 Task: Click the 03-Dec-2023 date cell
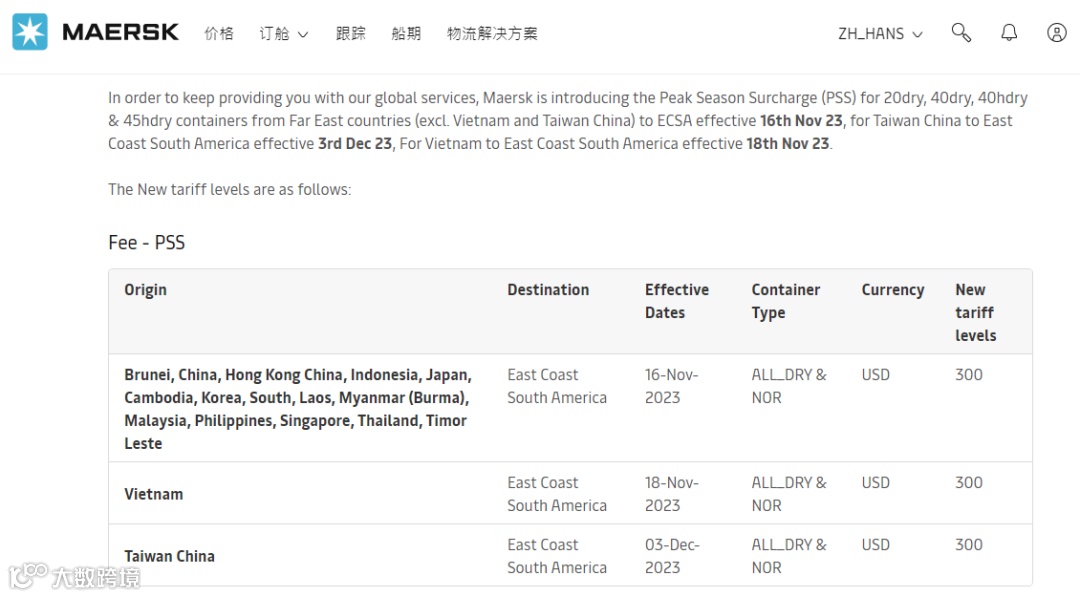tap(672, 556)
